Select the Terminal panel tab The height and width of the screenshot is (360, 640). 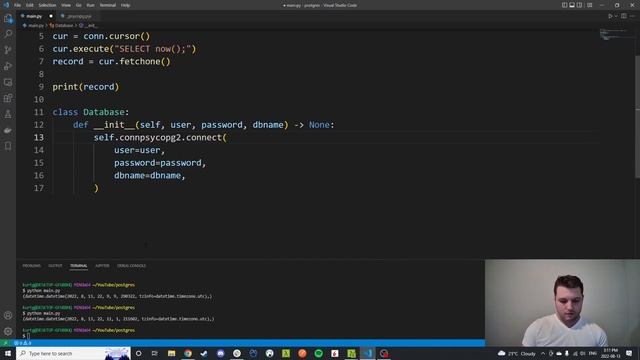click(x=78, y=266)
